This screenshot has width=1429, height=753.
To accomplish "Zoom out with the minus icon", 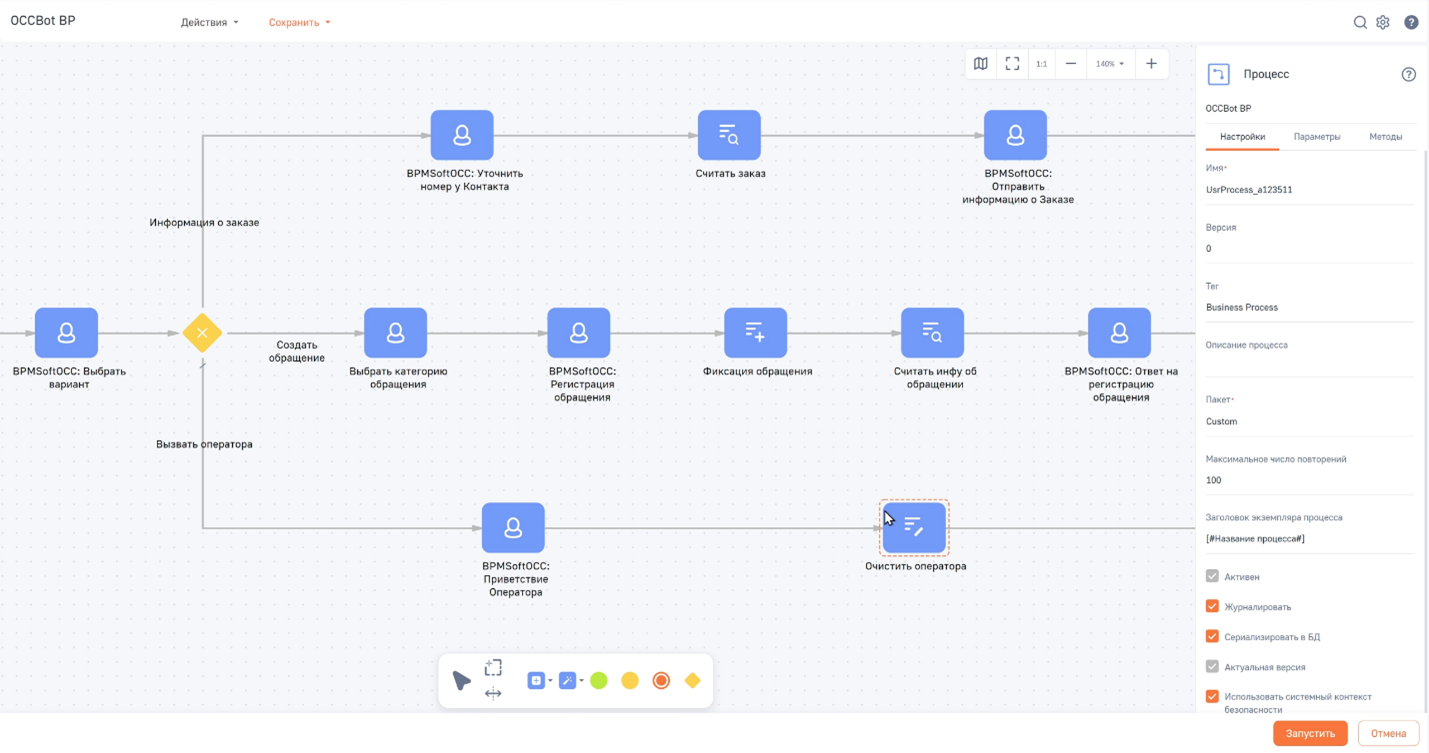I will coord(1071,64).
